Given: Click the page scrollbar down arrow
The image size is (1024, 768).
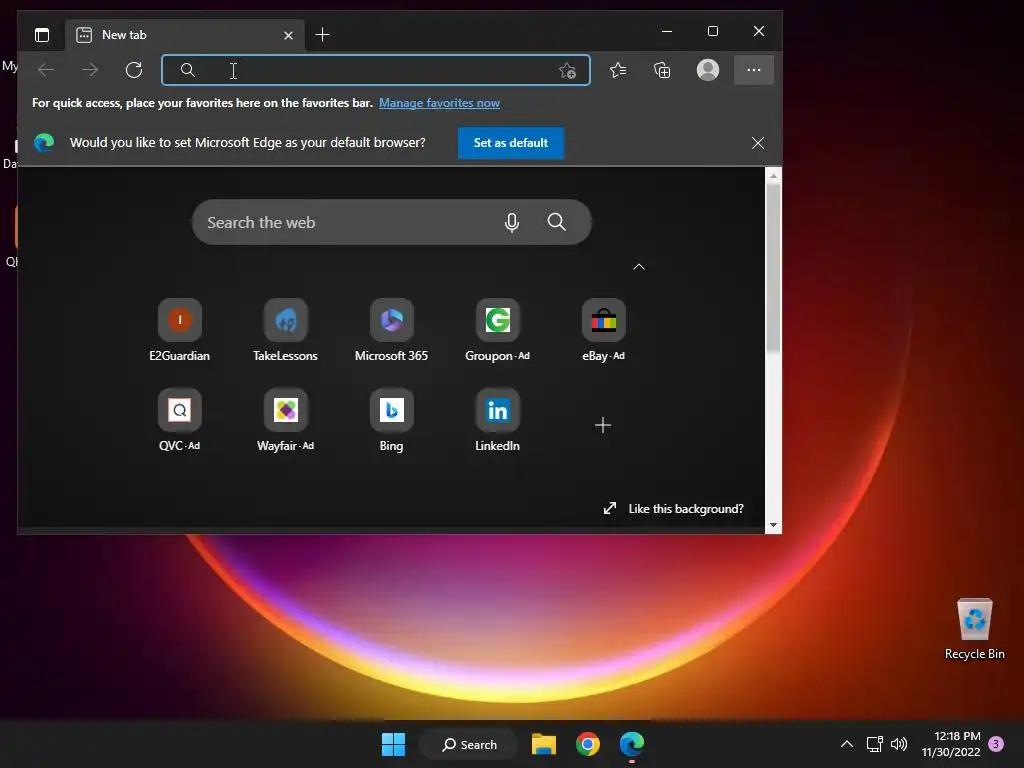Looking at the screenshot, I should tap(773, 525).
